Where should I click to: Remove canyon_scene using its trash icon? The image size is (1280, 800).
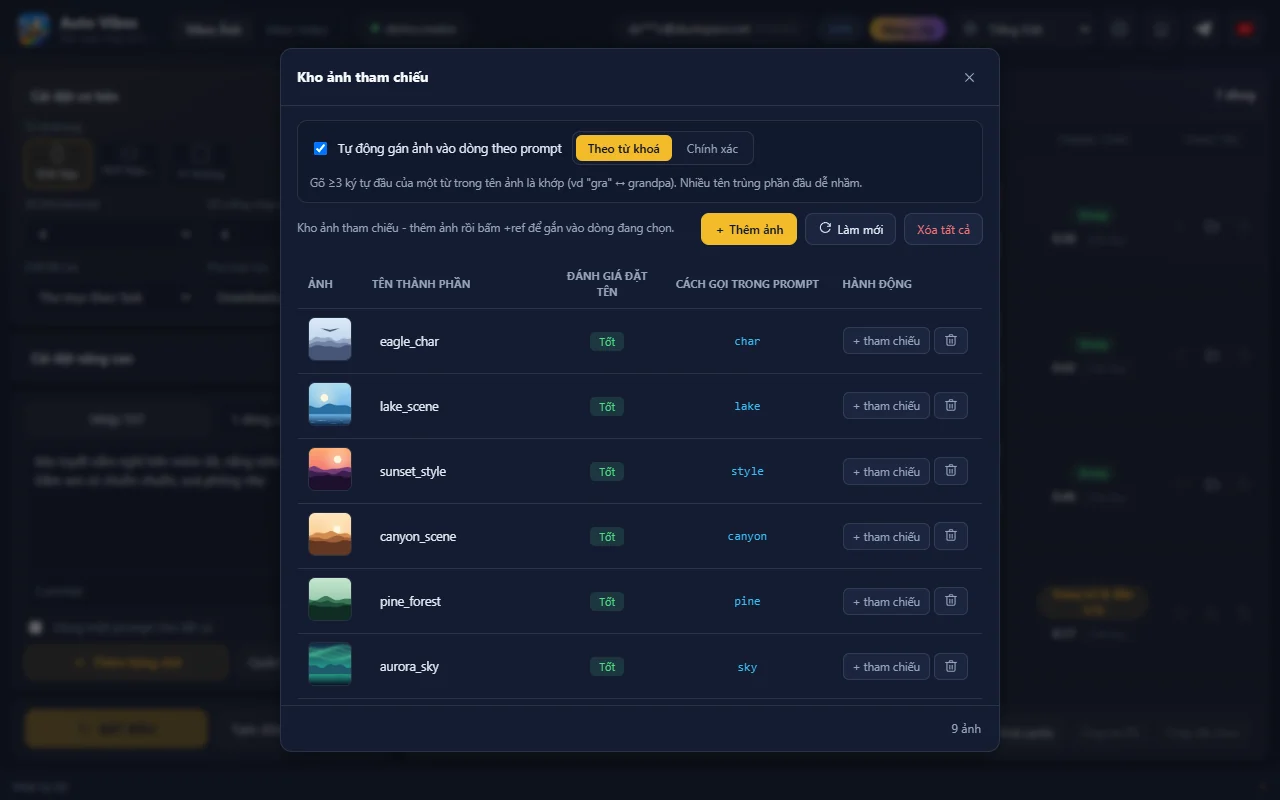click(951, 536)
